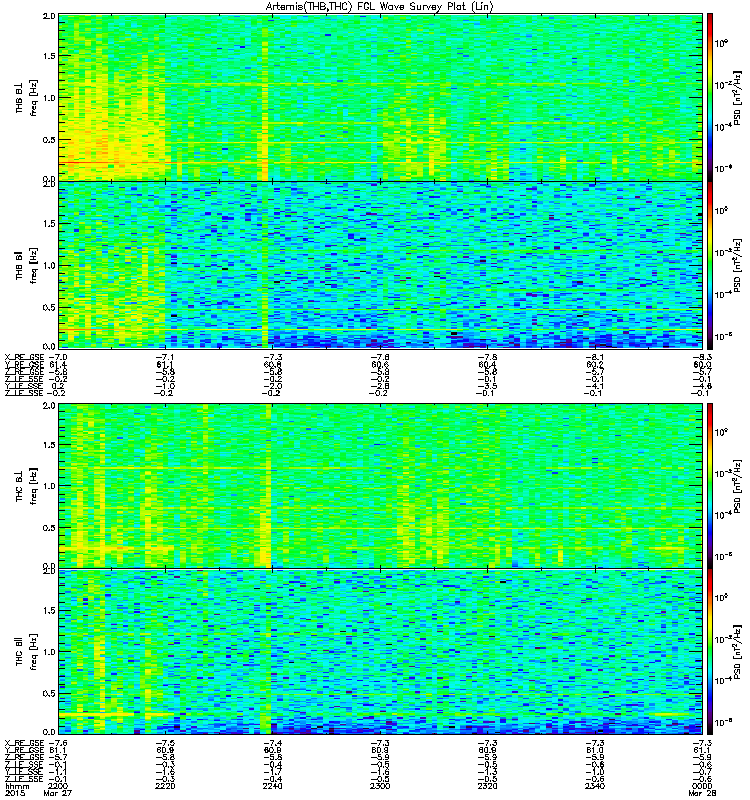Click the color bar beside THC B⊥ panel
The height and width of the screenshot is (800, 750).
[x=710, y=486]
